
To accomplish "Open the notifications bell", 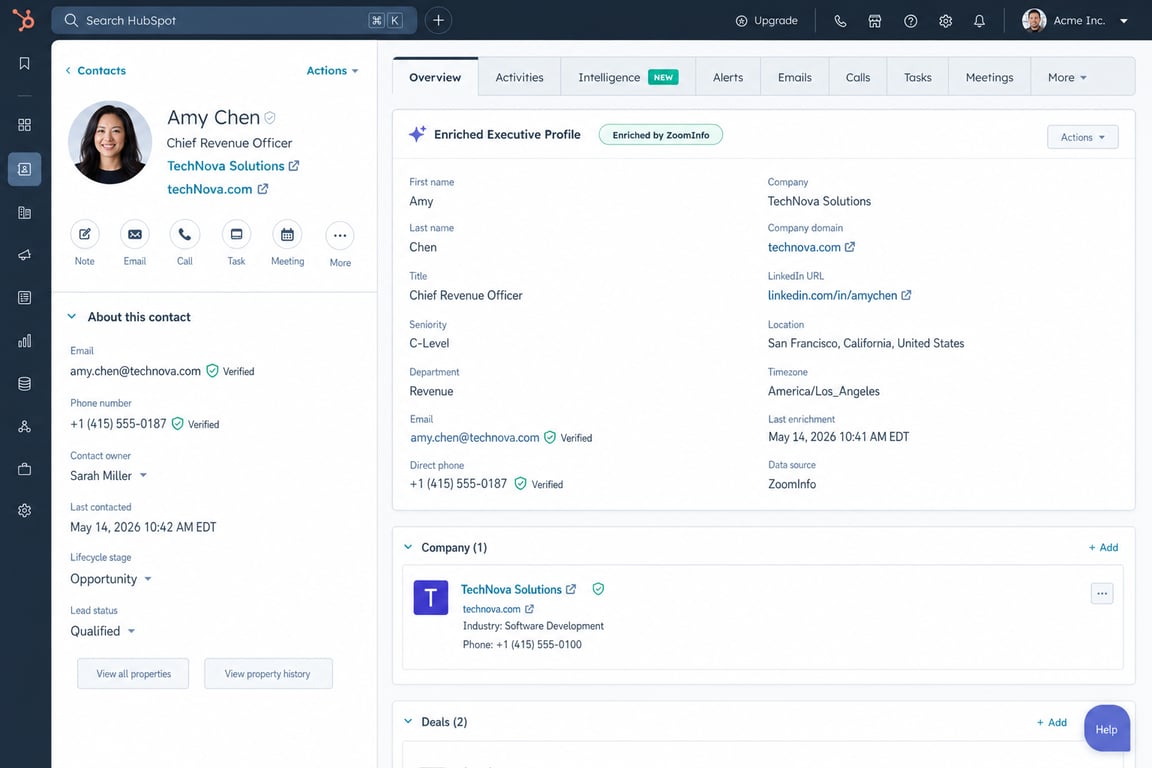I will click(979, 21).
